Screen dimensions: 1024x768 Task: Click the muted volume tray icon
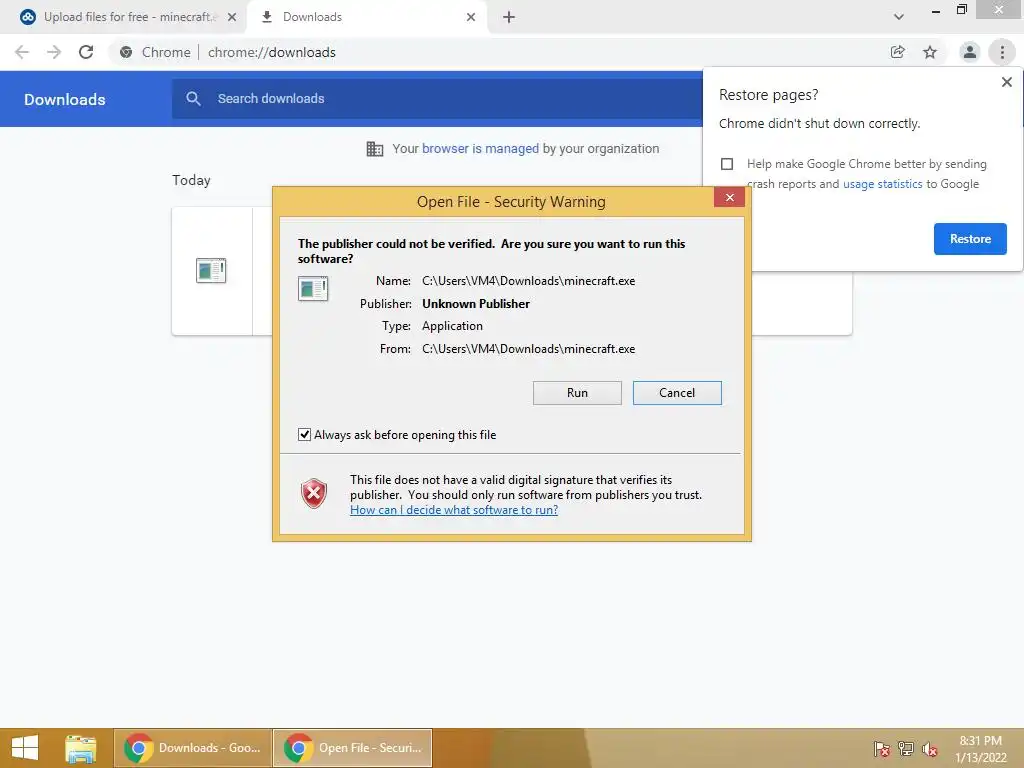(930, 749)
